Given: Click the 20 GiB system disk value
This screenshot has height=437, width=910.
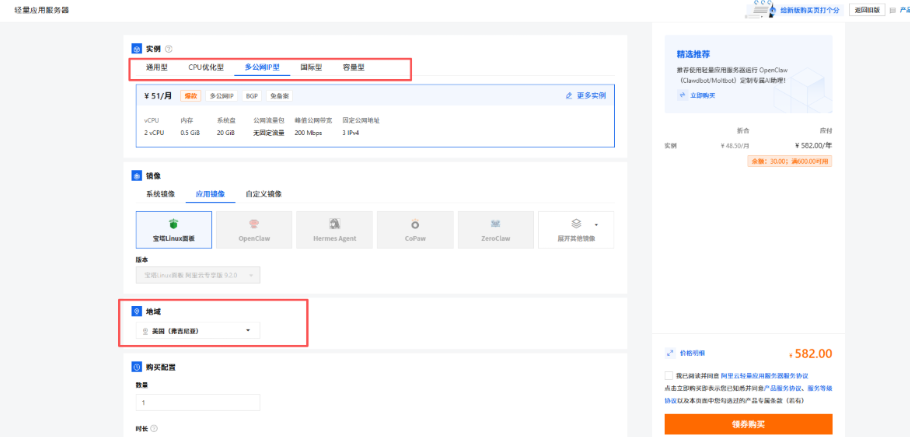Looking at the screenshot, I should [226, 133].
